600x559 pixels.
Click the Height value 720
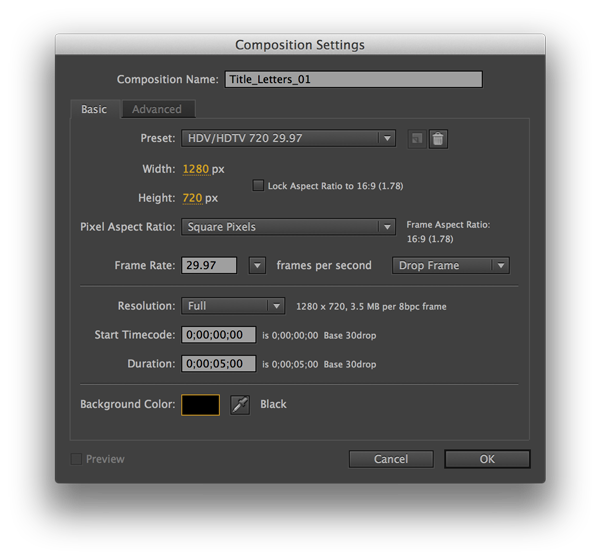(192, 198)
